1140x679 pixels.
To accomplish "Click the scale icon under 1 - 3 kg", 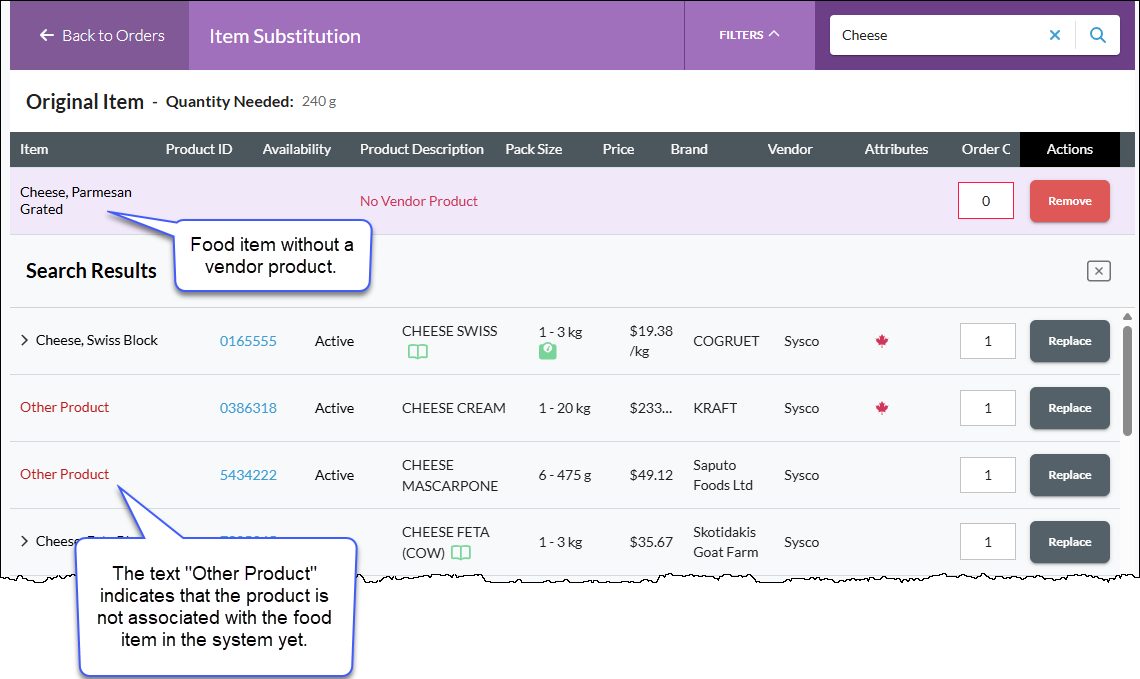I will [547, 352].
